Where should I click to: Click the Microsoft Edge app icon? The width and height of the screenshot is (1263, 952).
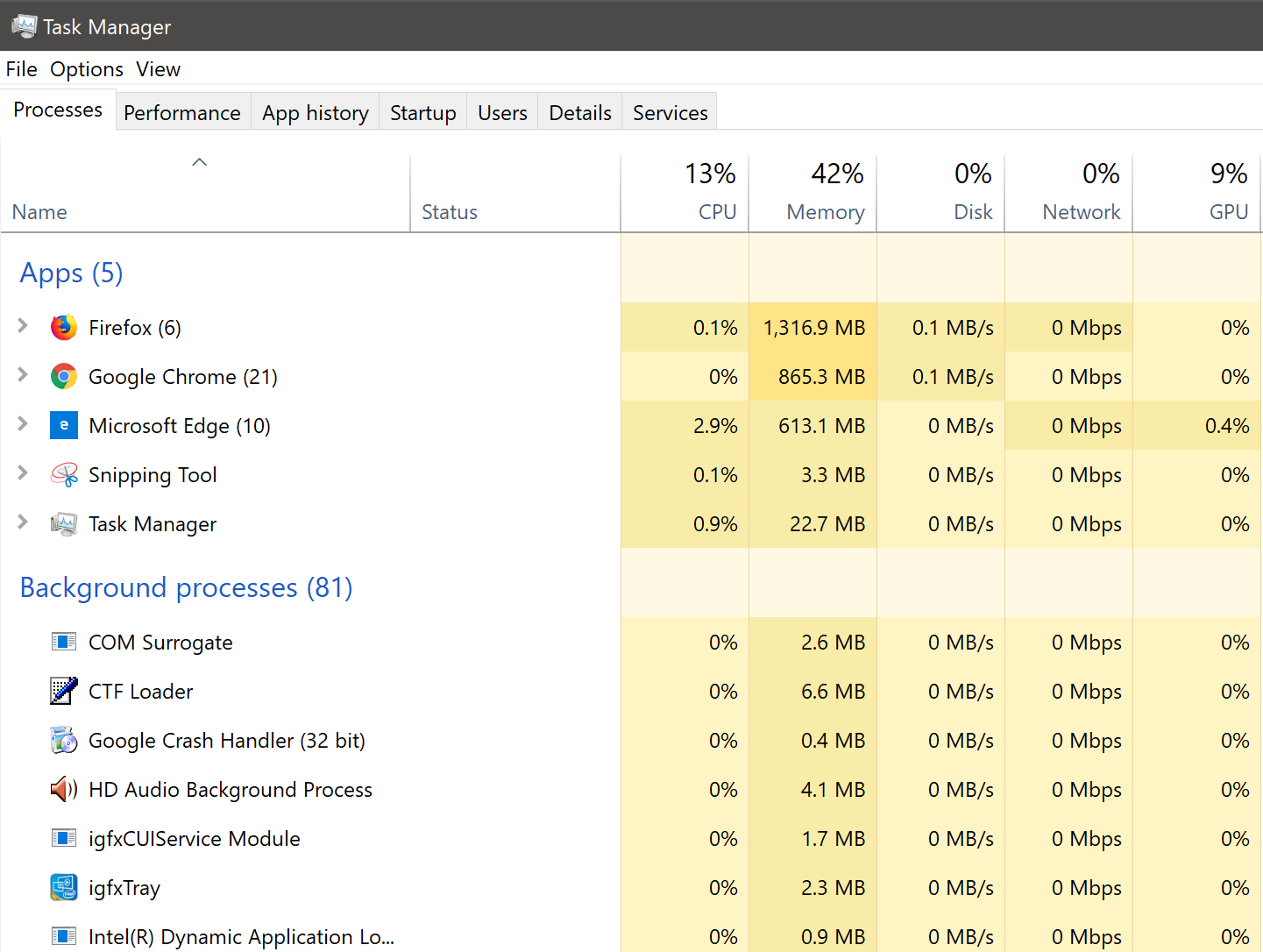click(x=64, y=426)
